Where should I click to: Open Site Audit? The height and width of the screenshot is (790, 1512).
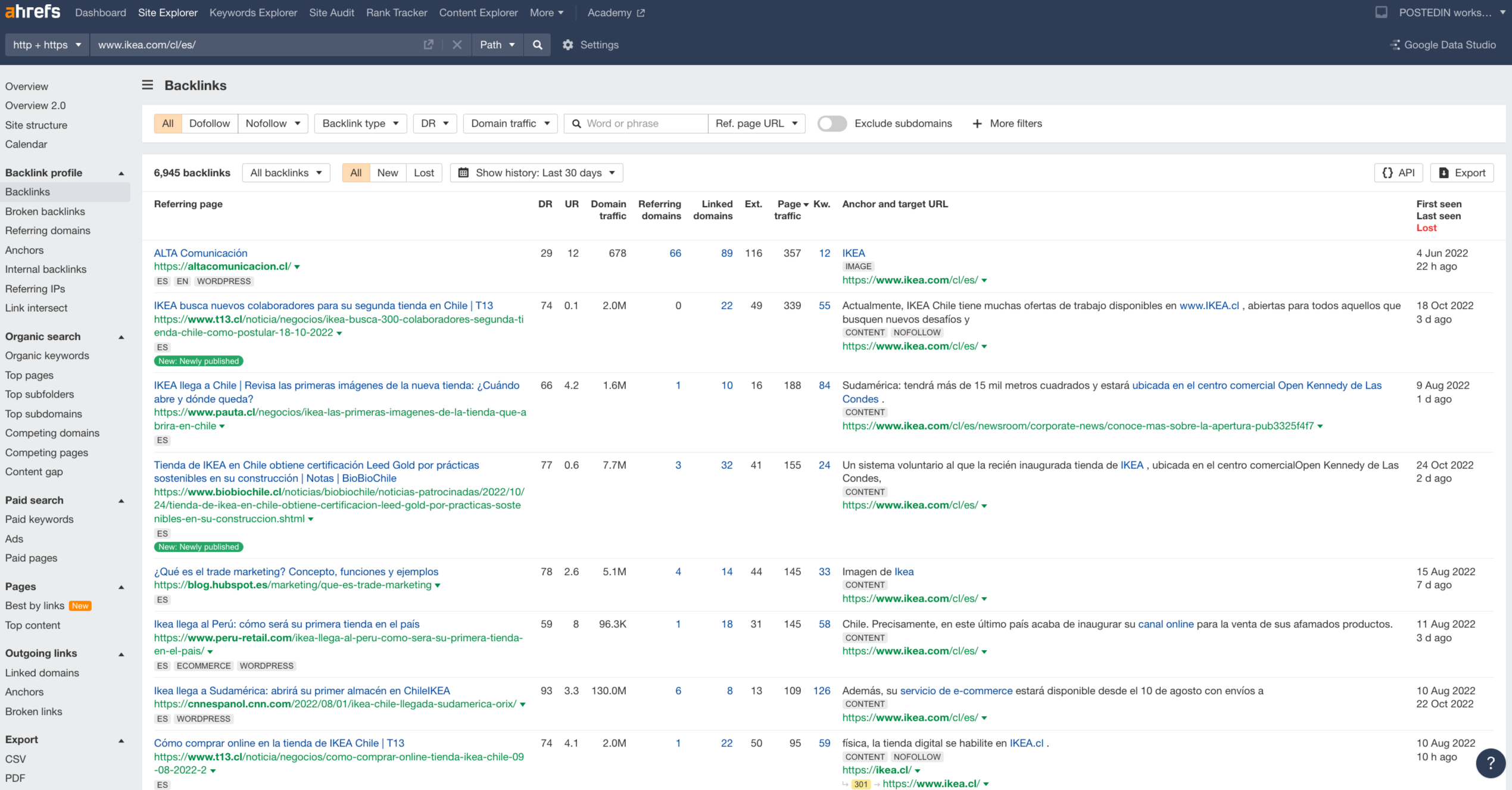(331, 13)
